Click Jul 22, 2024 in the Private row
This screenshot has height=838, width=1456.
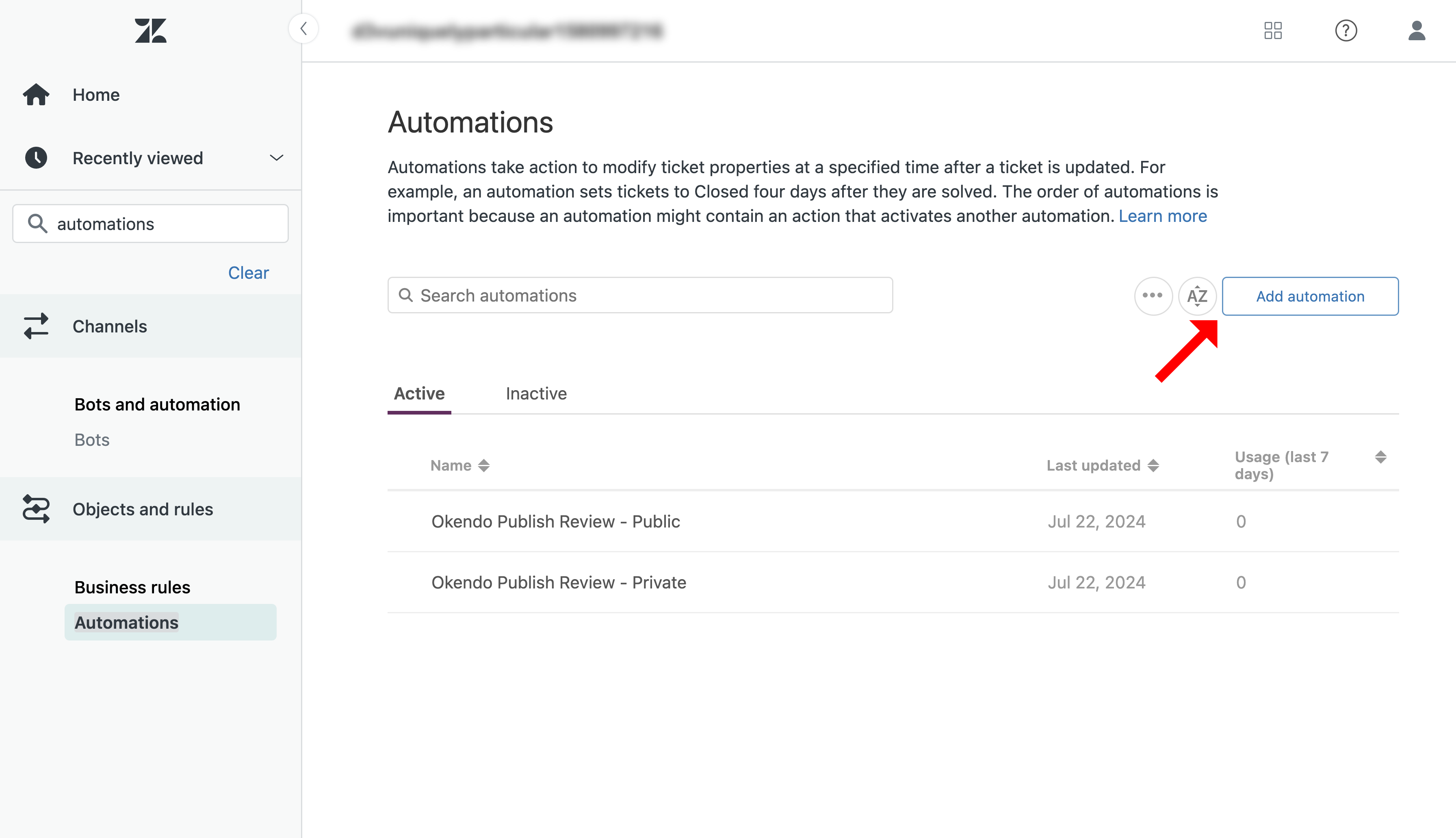[1096, 582]
